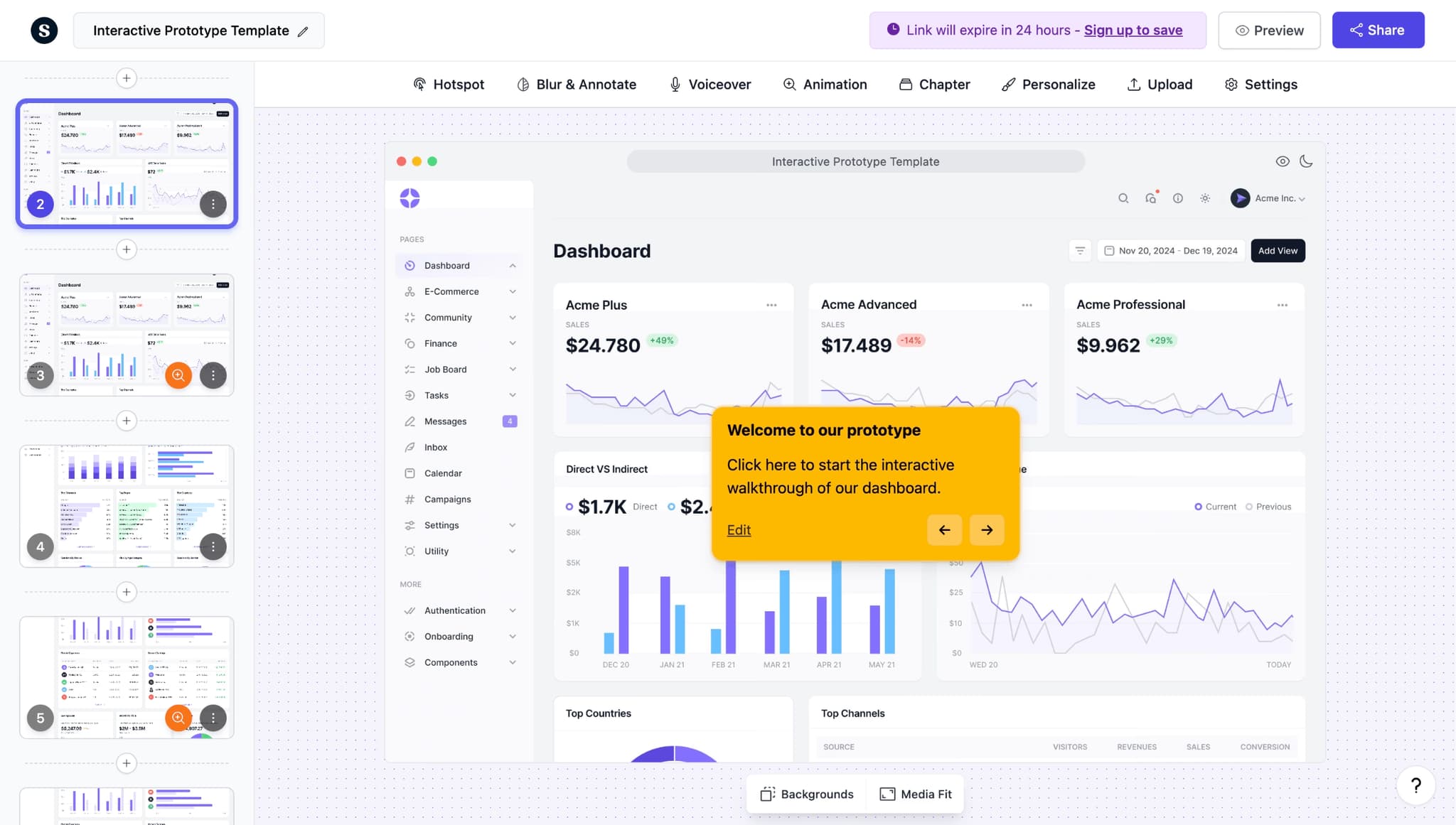Screen dimensions: 1456x825
Task: Open the Animation tab
Action: click(x=825, y=85)
